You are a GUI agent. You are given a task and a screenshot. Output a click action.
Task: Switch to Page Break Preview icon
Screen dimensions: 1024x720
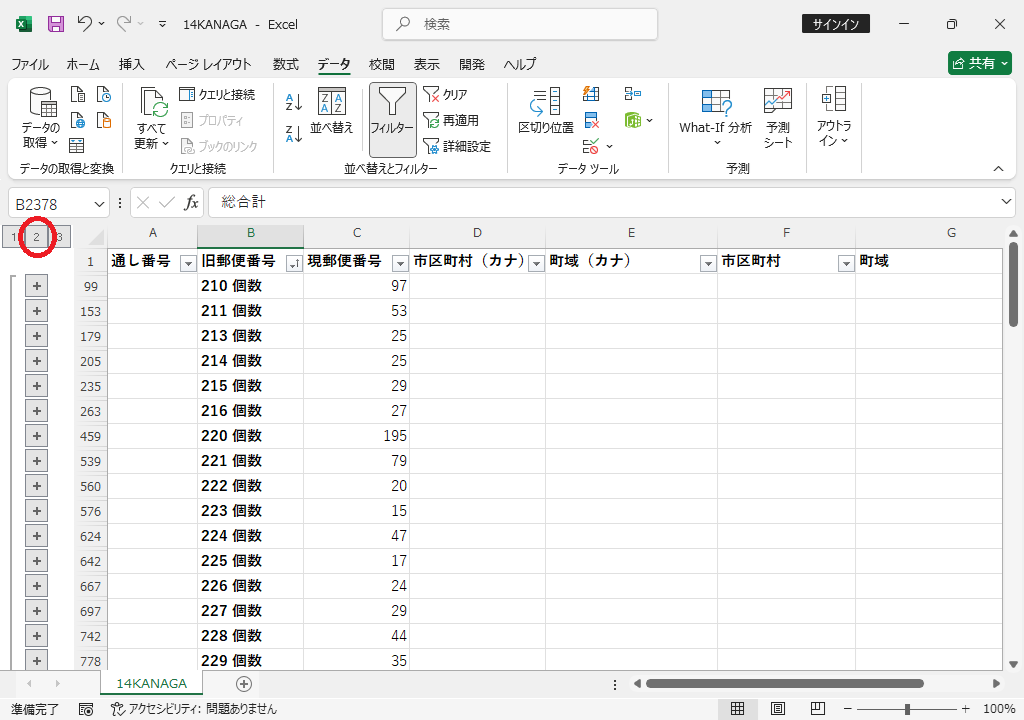click(817, 709)
